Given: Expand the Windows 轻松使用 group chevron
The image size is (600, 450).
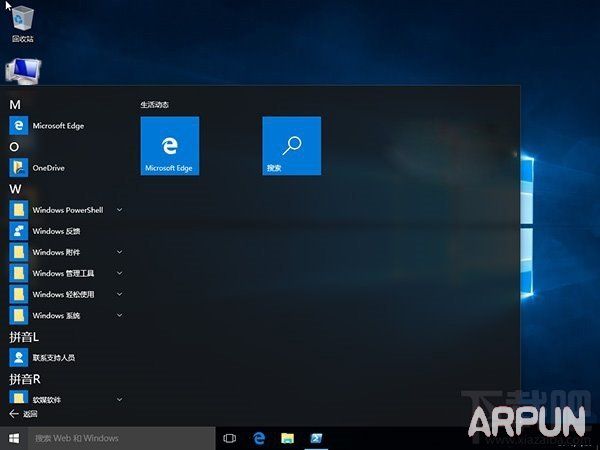Looking at the screenshot, I should (119, 294).
